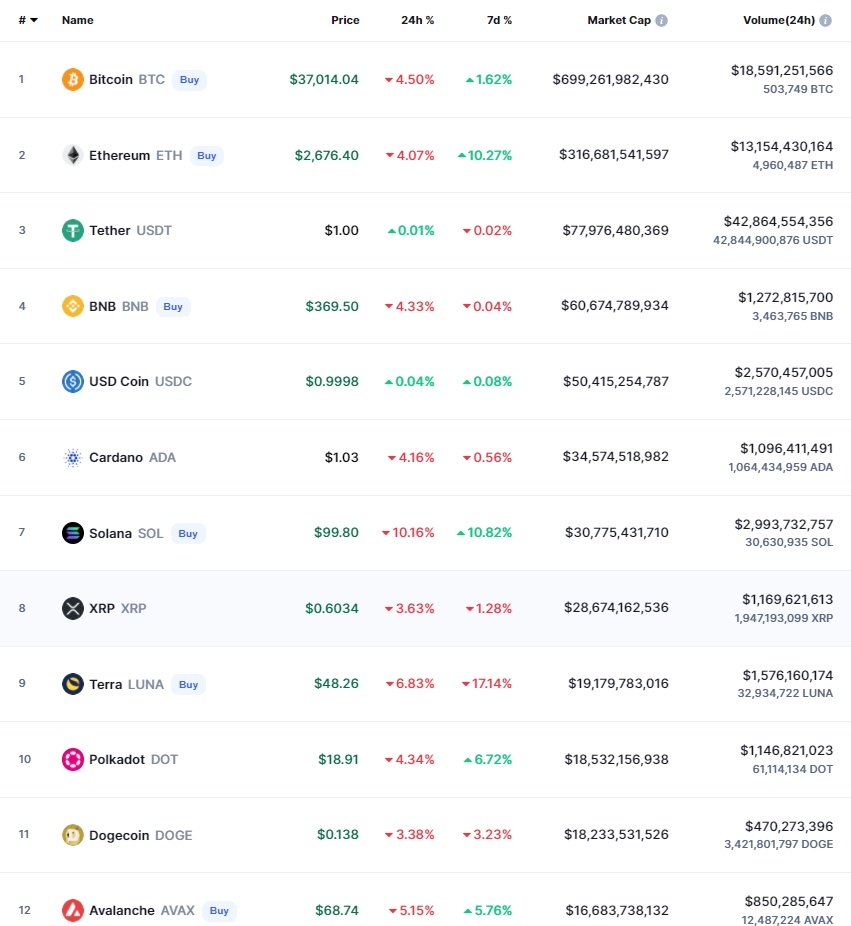Sort the table by 24h % column
Viewport: 851px width, 926px height.
pyautogui.click(x=418, y=20)
